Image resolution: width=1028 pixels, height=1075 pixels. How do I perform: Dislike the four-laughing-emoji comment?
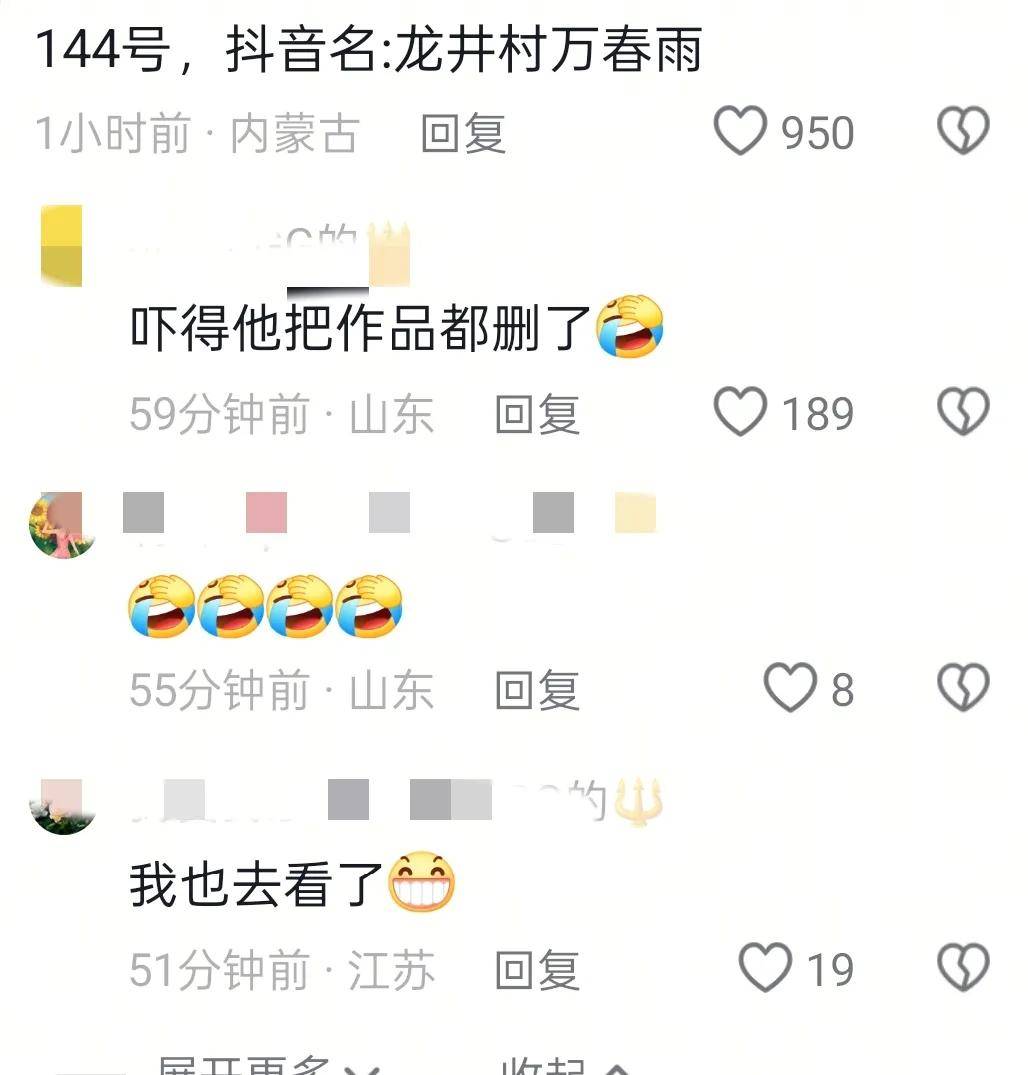[x=964, y=688]
